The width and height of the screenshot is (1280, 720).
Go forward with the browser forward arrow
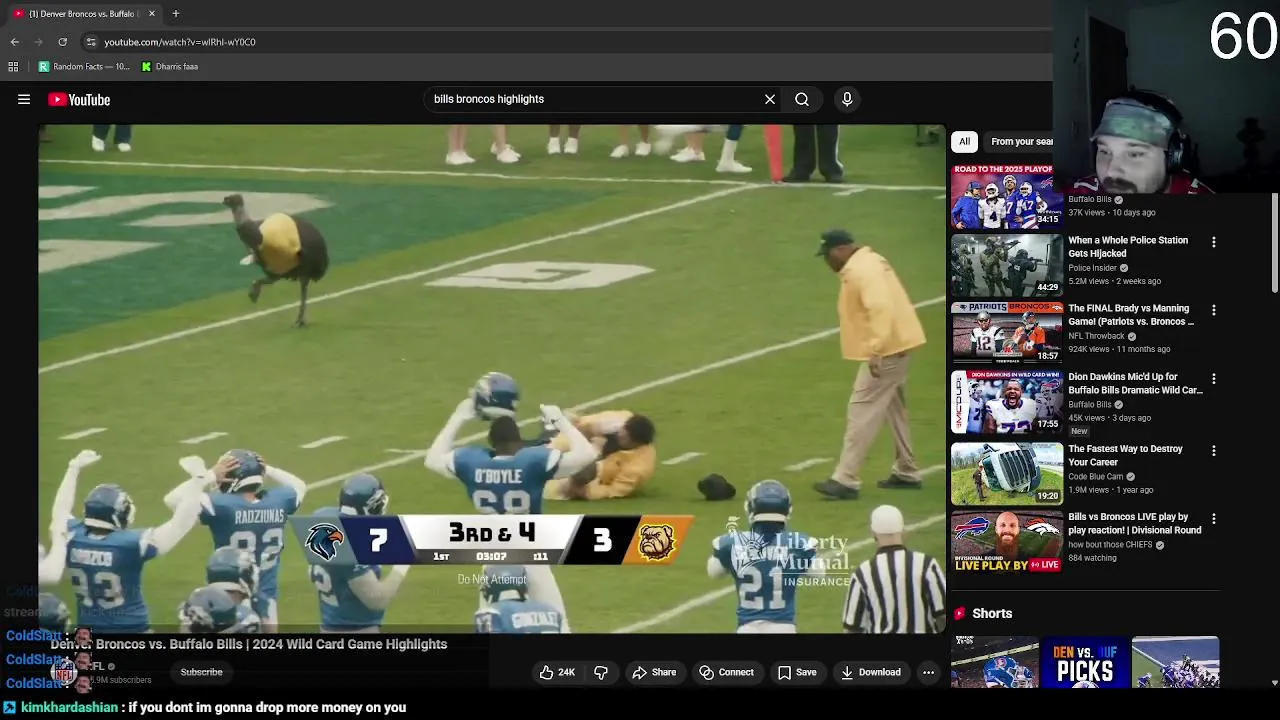point(38,42)
